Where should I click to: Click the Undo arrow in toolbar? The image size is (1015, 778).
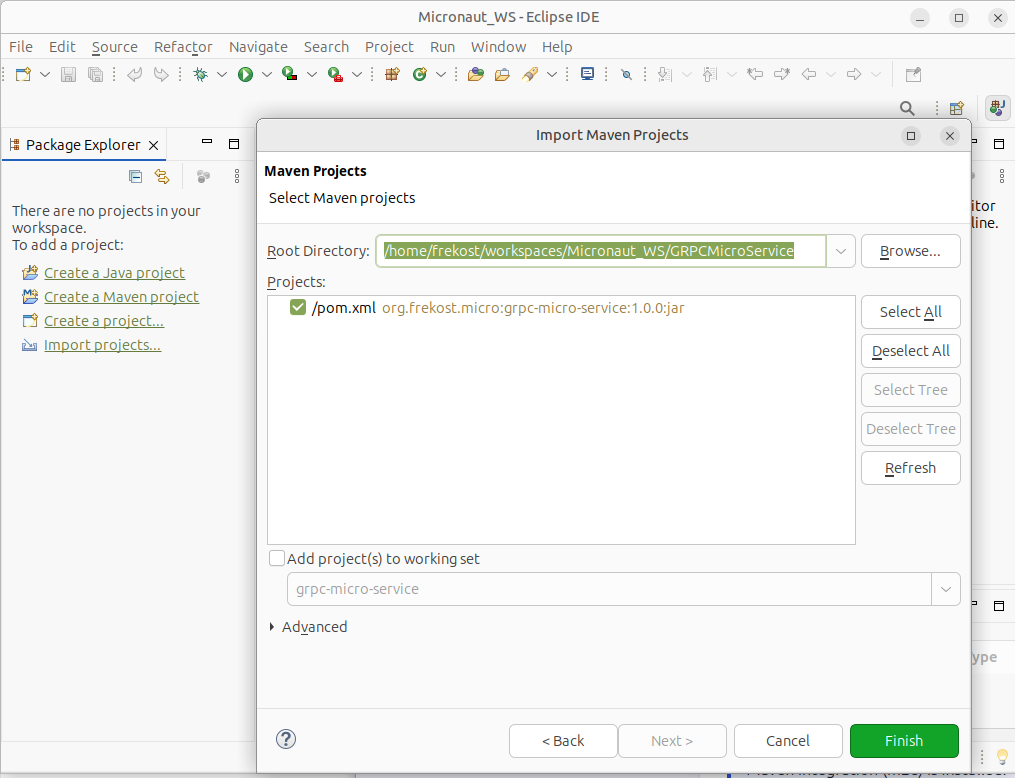pos(135,74)
